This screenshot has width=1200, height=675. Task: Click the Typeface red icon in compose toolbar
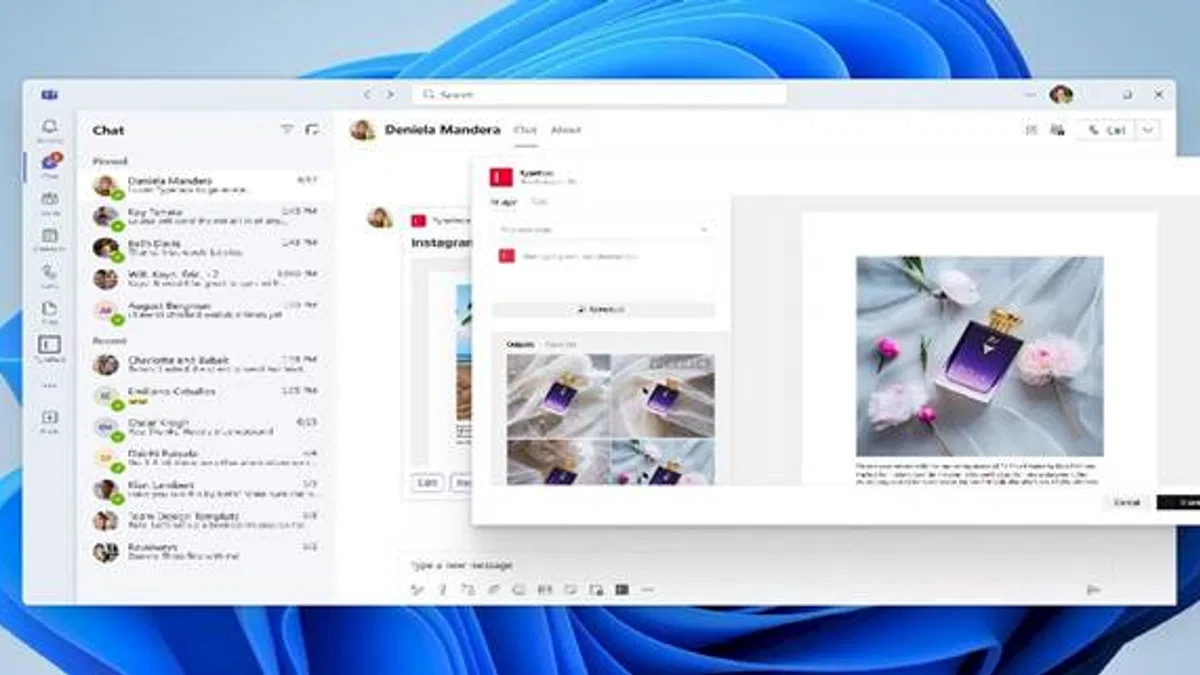pyautogui.click(x=622, y=590)
